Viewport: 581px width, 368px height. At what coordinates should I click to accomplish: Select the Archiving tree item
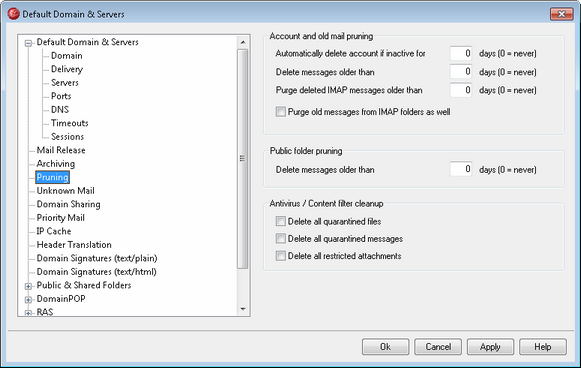[x=56, y=164]
